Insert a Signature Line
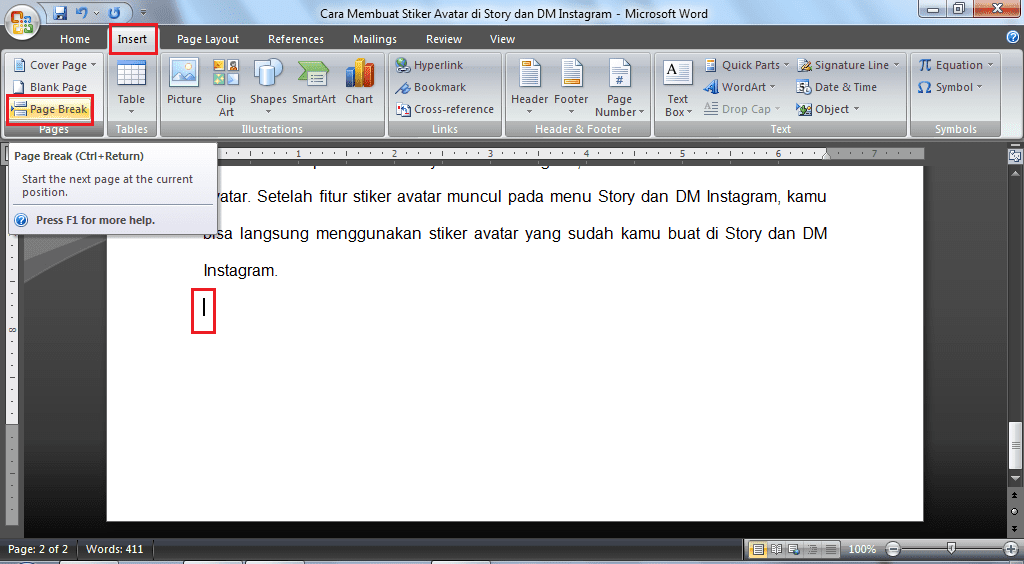 click(x=848, y=65)
